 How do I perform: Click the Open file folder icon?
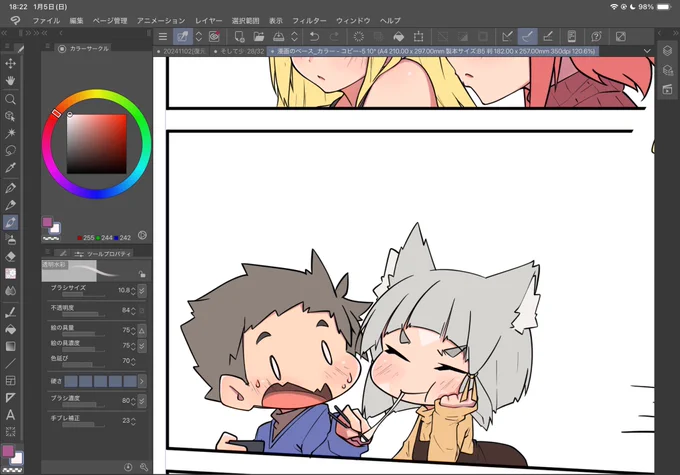[x=259, y=37]
